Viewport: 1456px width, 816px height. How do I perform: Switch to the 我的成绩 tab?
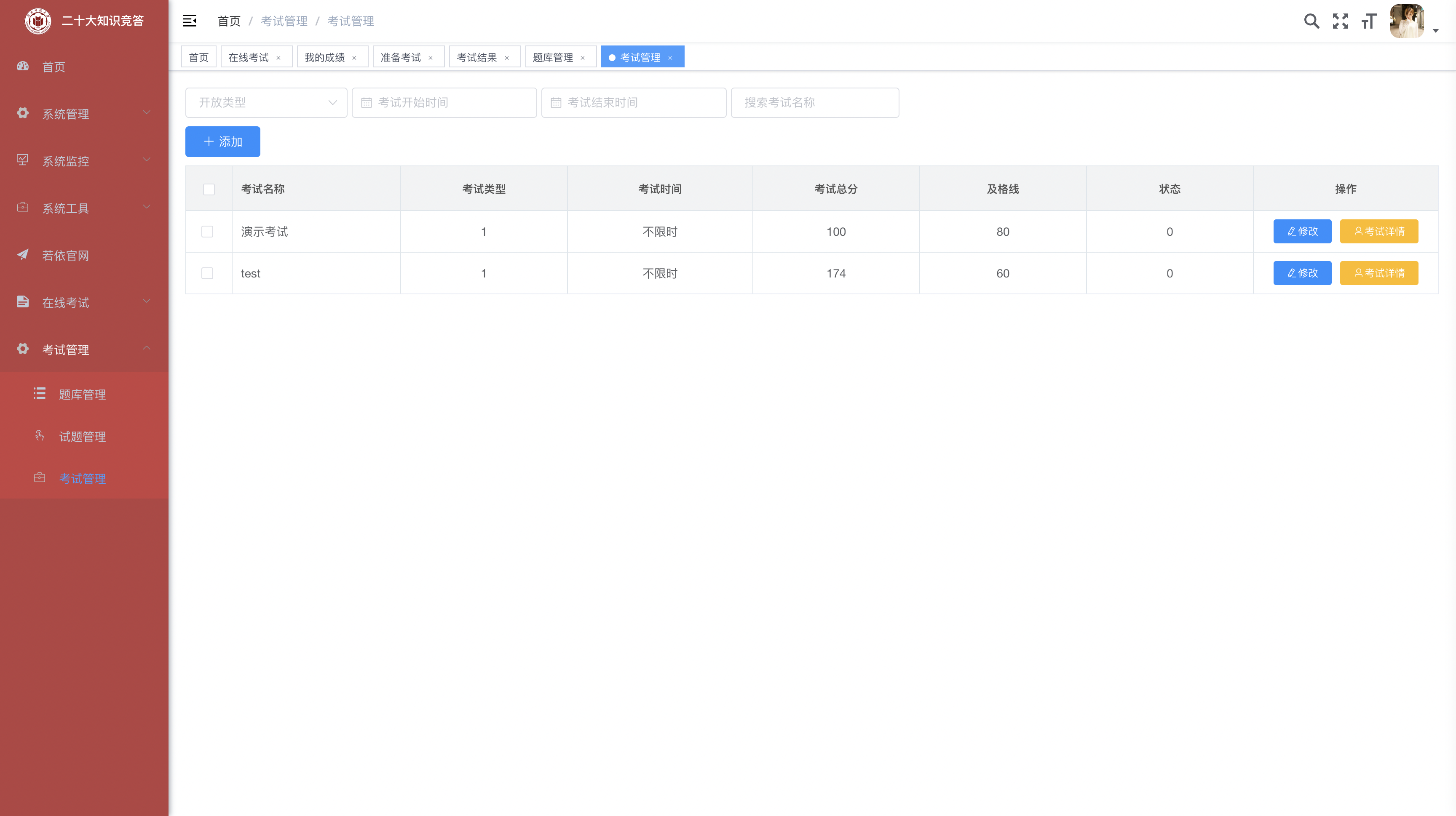click(324, 58)
